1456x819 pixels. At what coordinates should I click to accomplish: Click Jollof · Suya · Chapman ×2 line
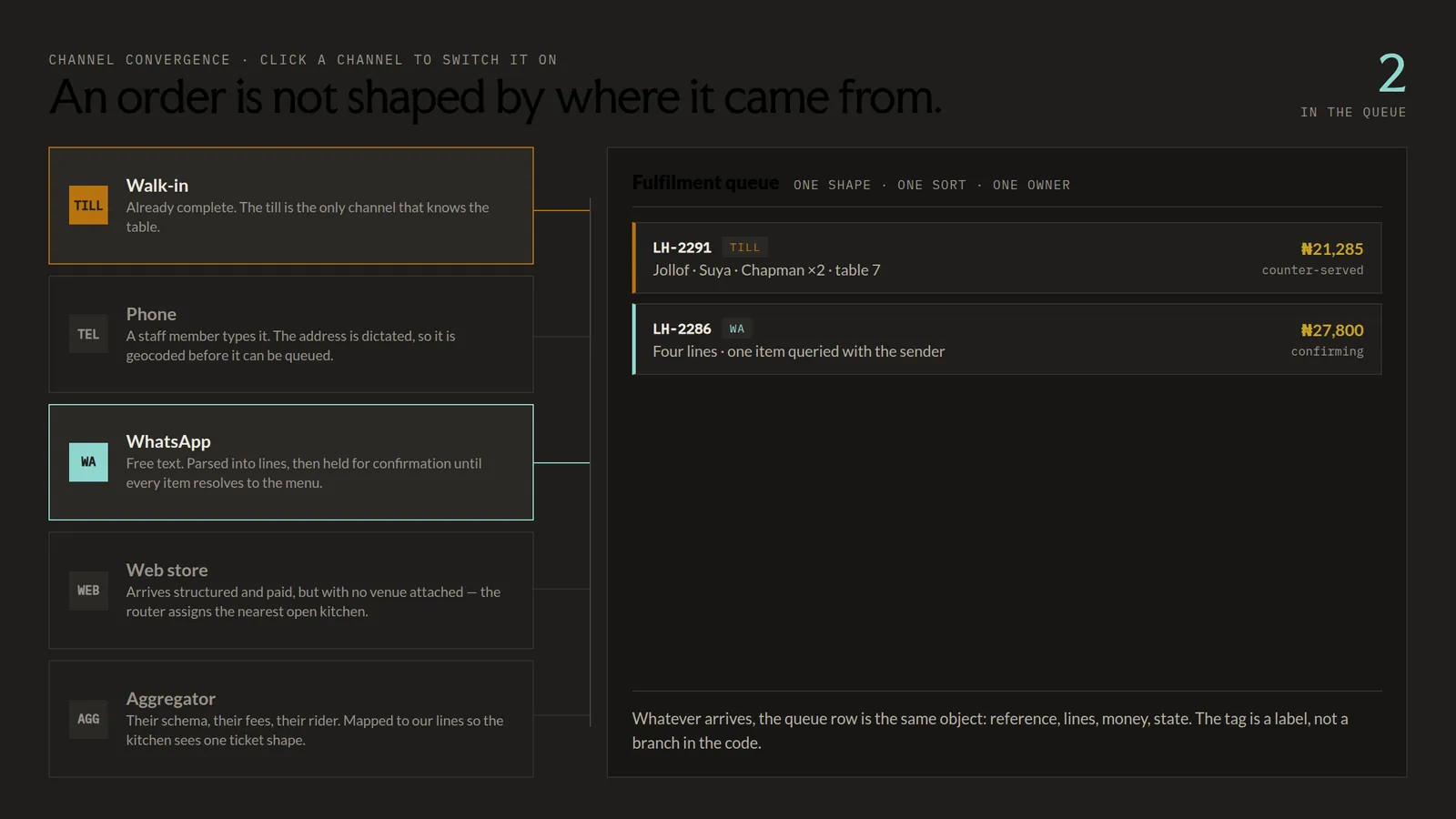click(766, 270)
